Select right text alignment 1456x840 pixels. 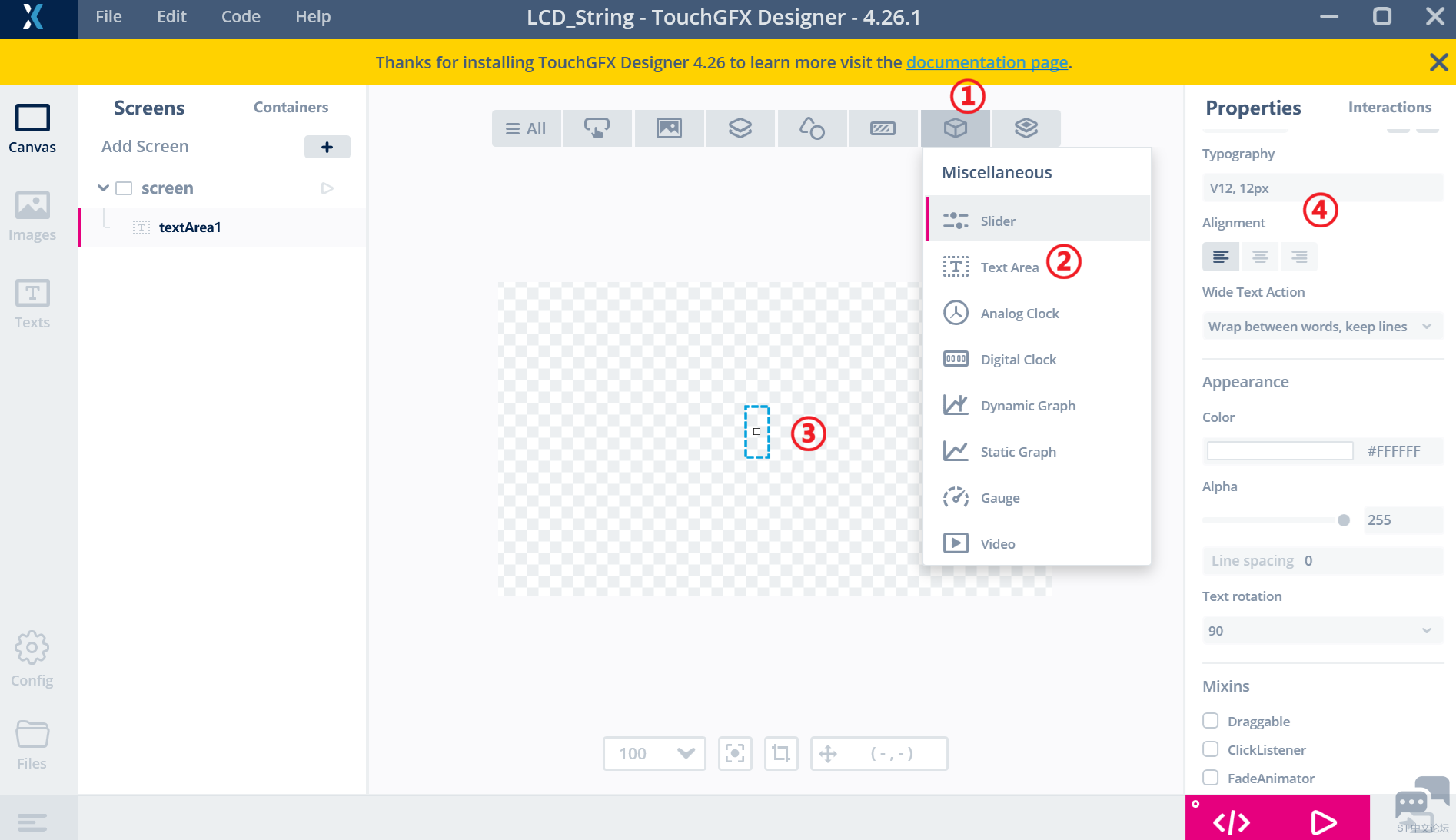pos(1299,257)
